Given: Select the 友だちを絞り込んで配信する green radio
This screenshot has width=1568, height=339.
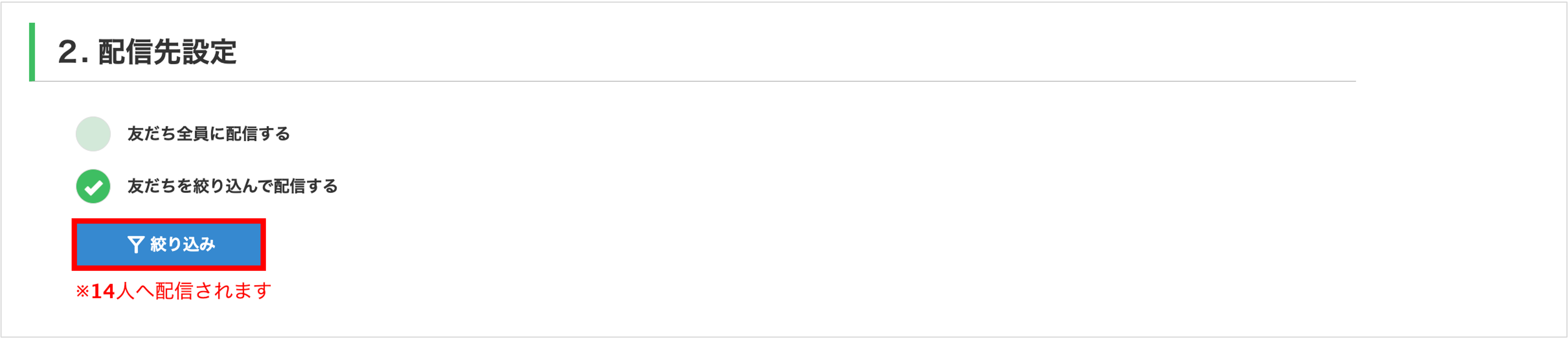Looking at the screenshot, I should coord(93,186).
